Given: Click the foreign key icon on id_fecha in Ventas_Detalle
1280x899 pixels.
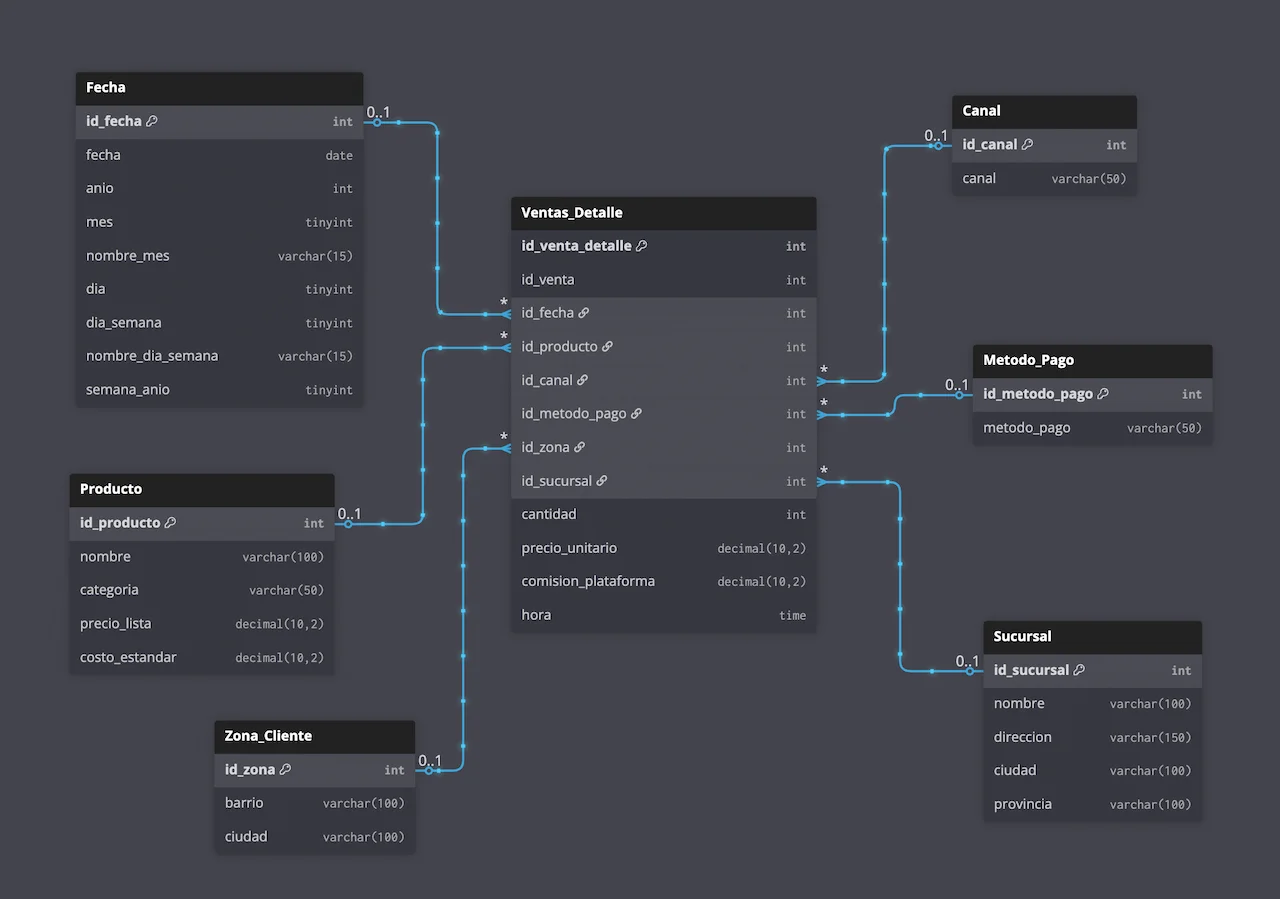Looking at the screenshot, I should click(582, 312).
